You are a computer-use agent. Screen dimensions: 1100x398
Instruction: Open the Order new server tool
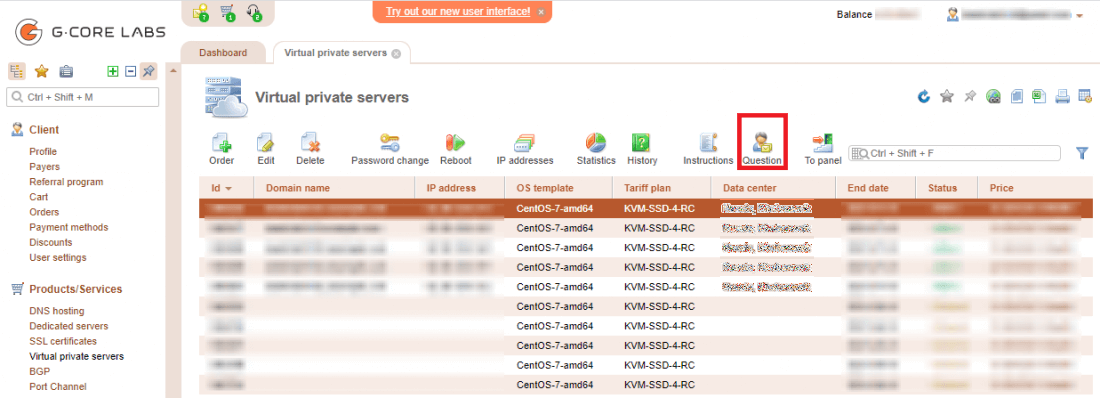coord(222,150)
